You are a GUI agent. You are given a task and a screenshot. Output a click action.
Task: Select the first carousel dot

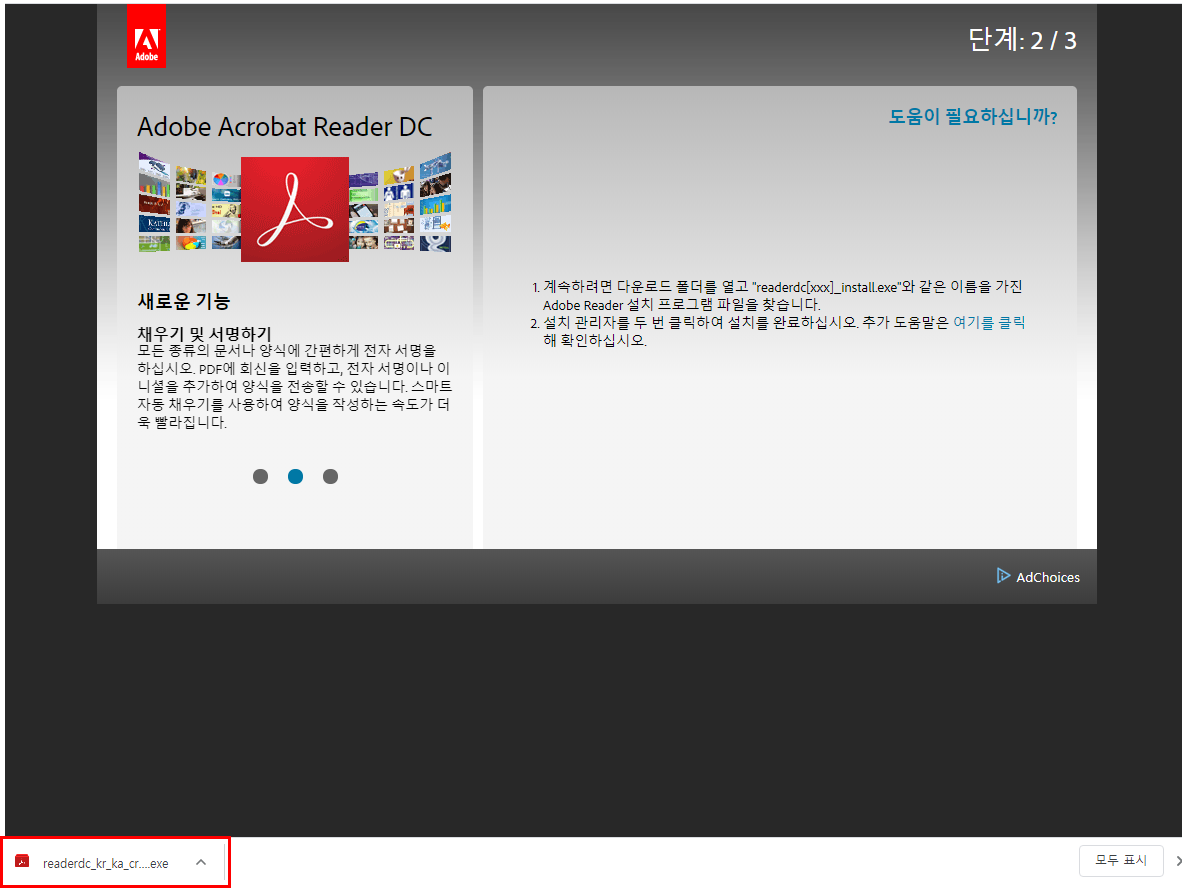coord(261,476)
